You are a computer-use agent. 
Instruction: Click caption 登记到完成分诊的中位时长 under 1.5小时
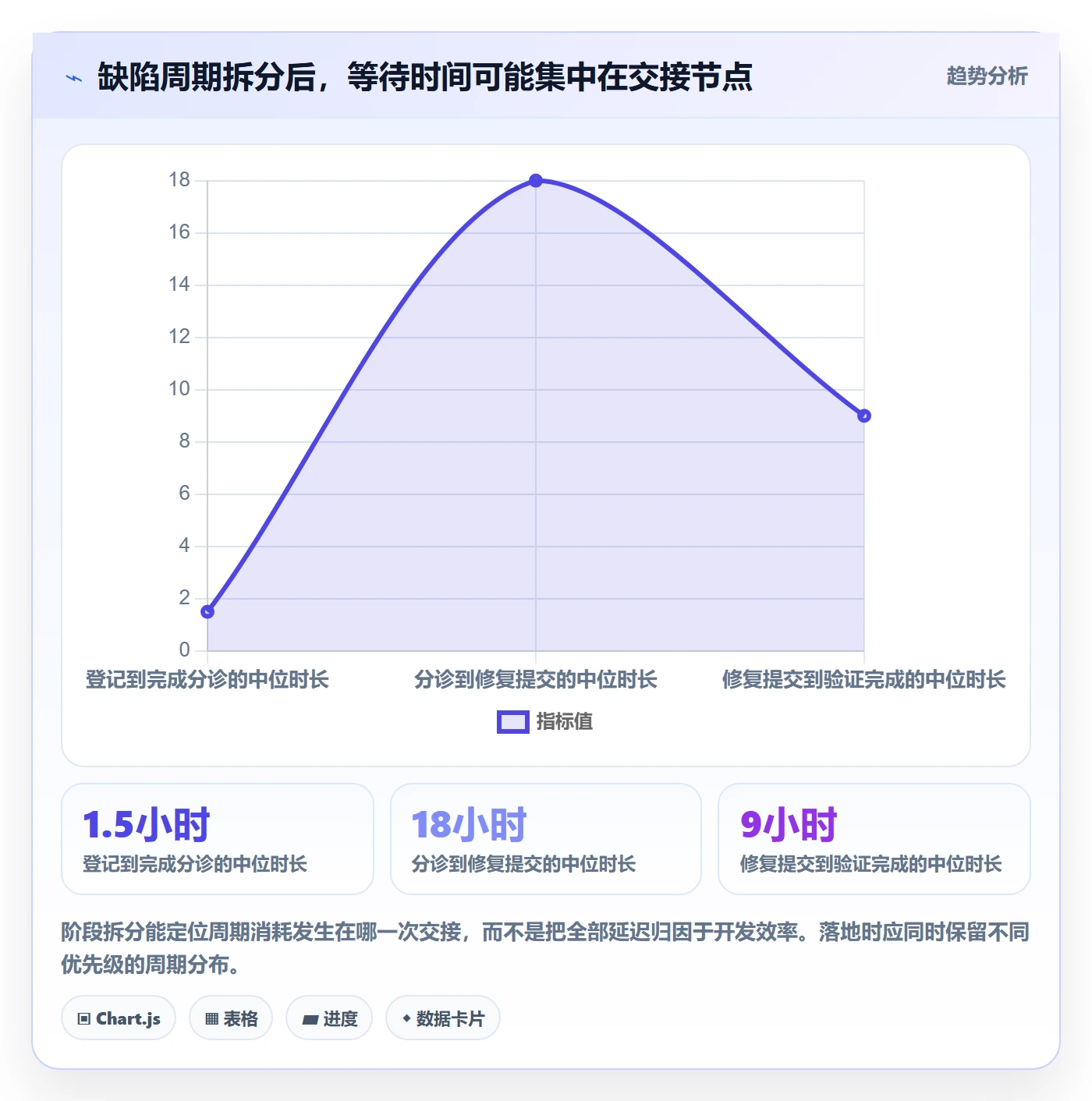coord(195,864)
